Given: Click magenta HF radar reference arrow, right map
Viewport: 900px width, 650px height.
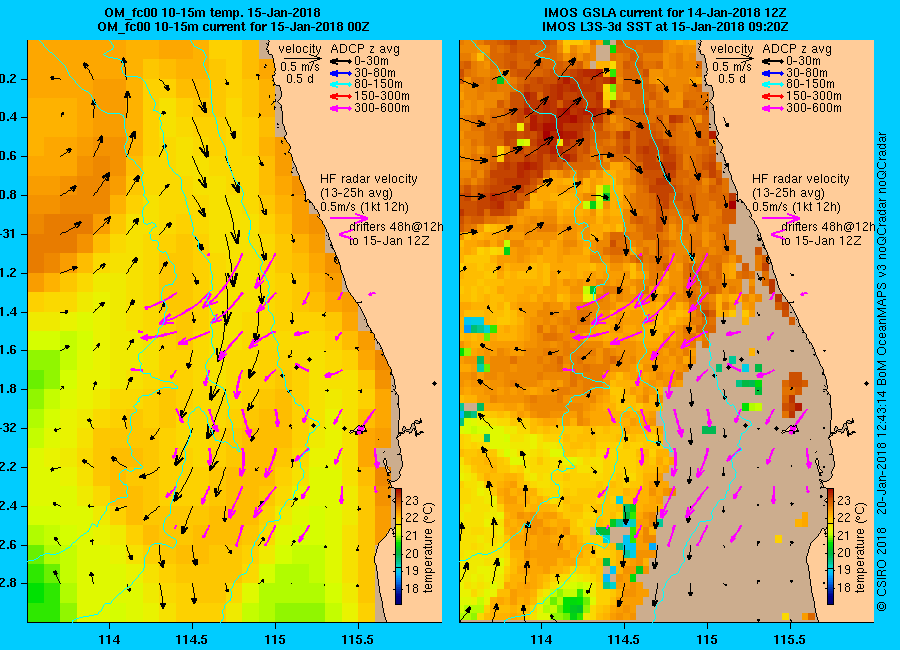Looking at the screenshot, I should [x=781, y=218].
